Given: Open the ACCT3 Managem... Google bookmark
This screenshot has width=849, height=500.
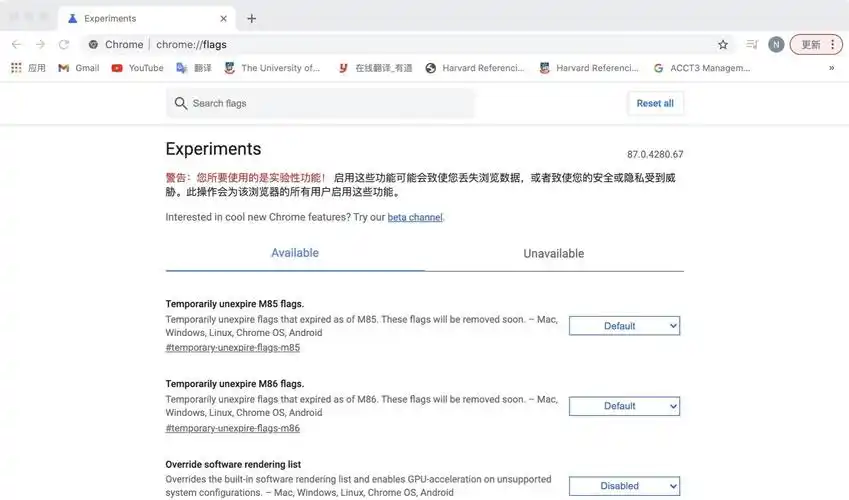Looking at the screenshot, I should pos(702,68).
